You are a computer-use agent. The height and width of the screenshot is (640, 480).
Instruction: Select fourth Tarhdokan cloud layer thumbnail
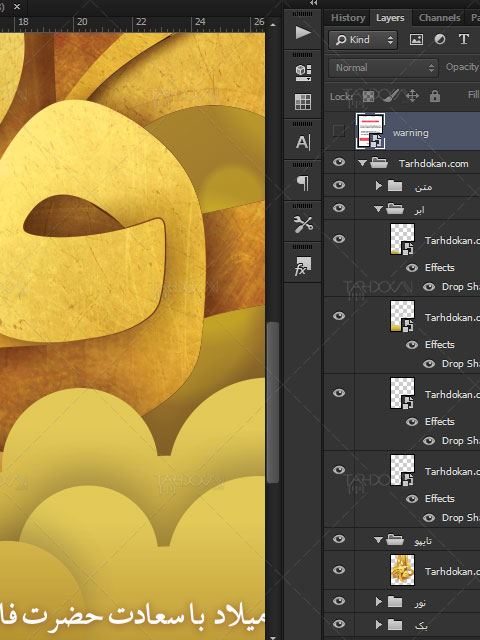[x=402, y=470]
